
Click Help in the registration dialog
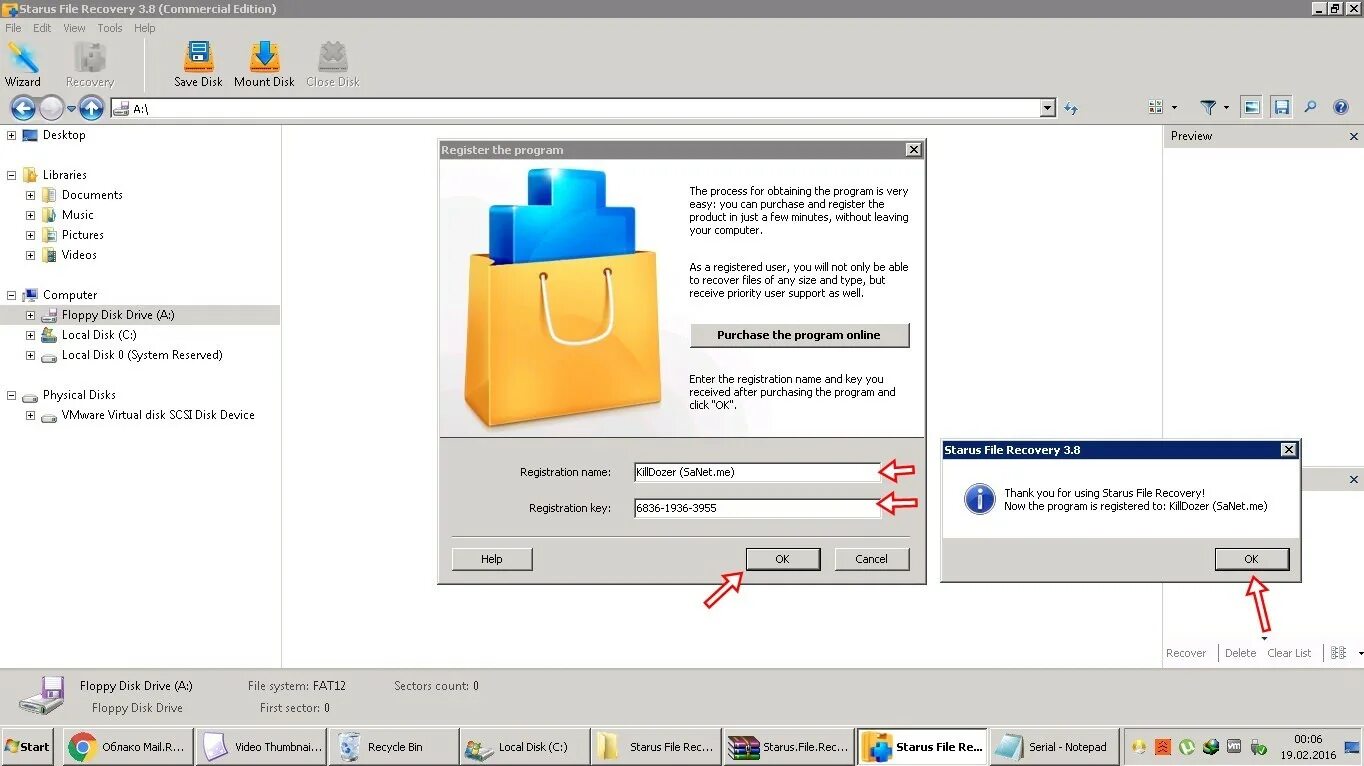pos(491,559)
